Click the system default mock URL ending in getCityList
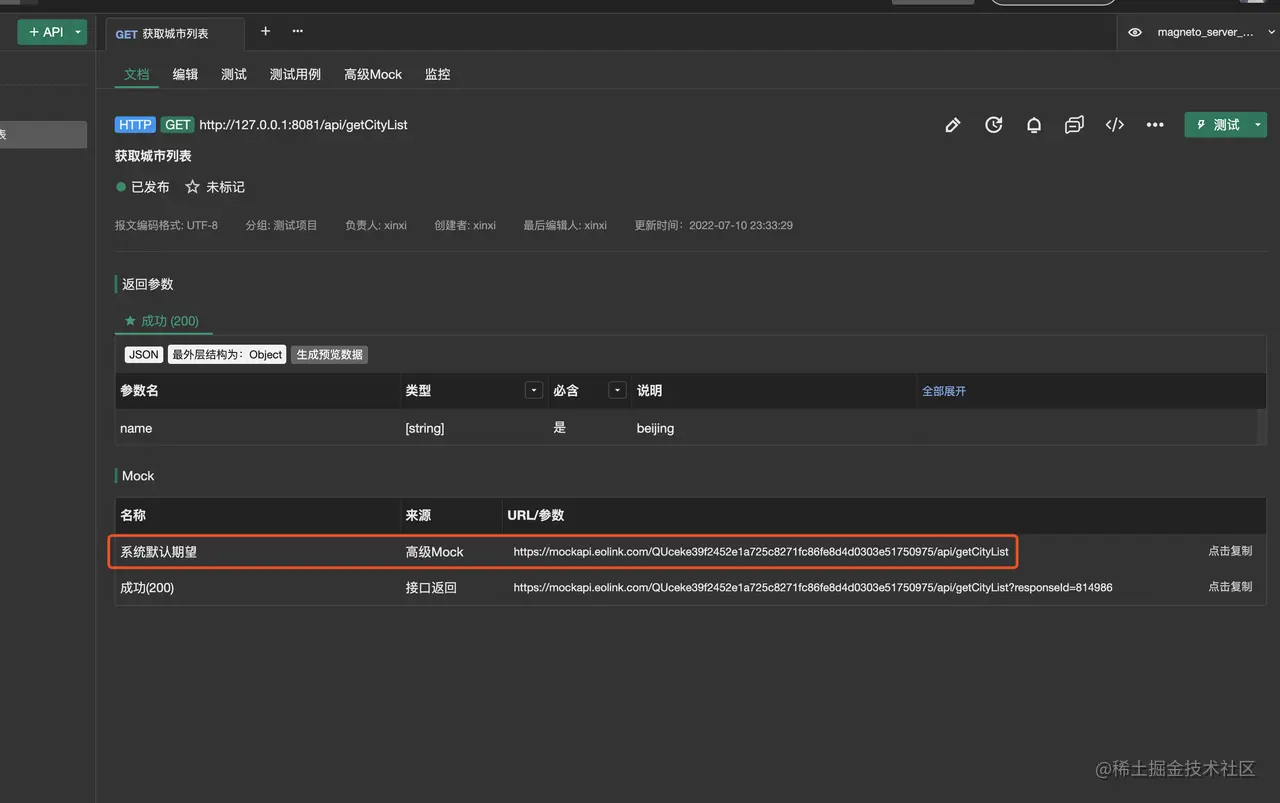The height and width of the screenshot is (803, 1280). (x=761, y=552)
